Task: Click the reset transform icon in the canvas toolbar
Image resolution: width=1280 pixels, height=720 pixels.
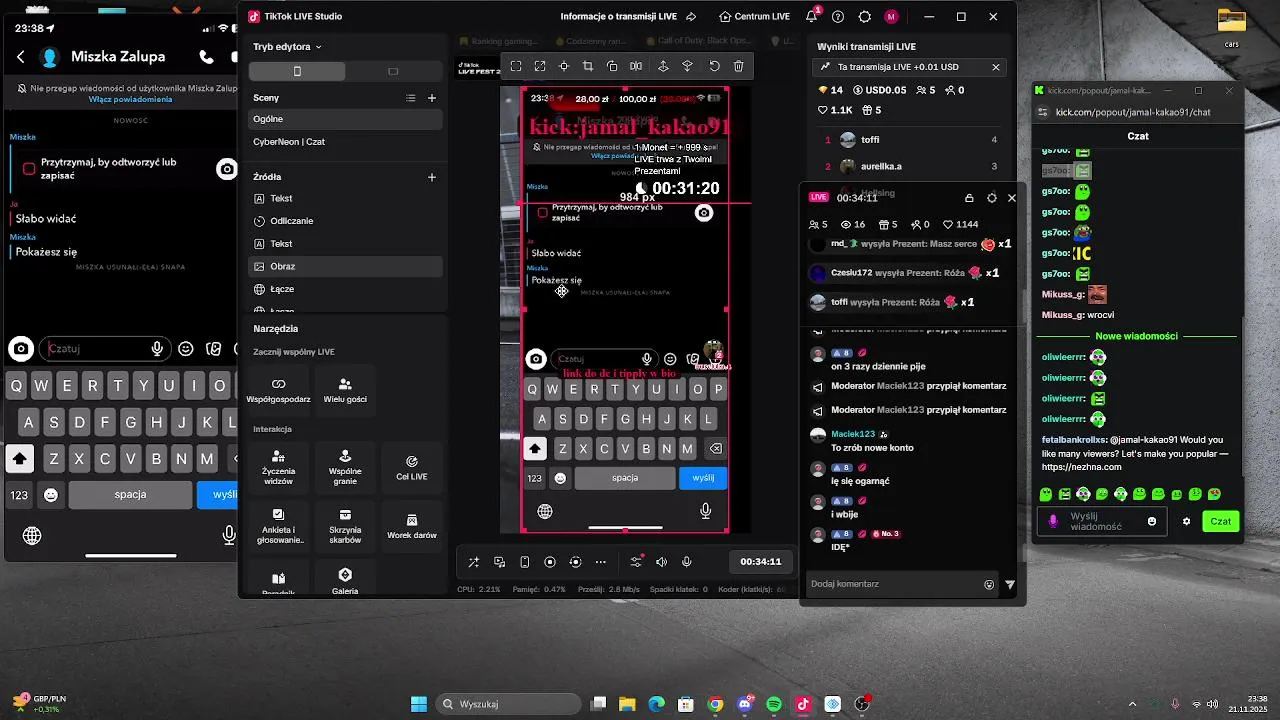Action: 714,66
